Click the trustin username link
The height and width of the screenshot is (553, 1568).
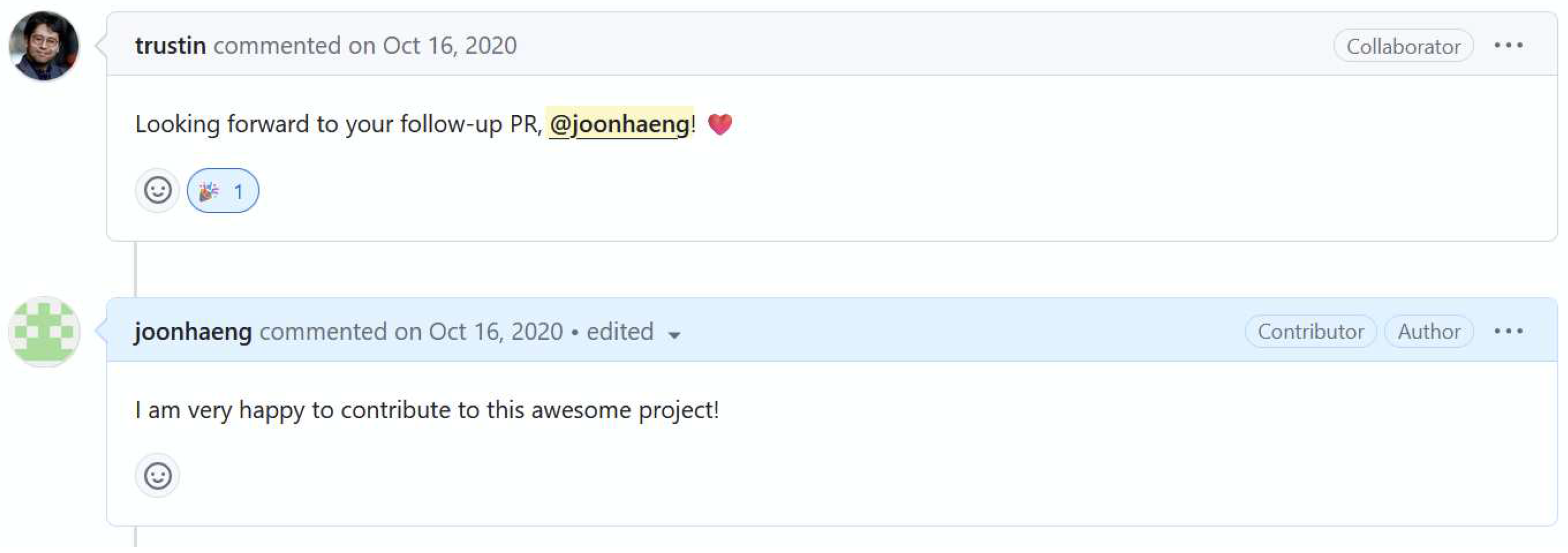[x=171, y=44]
